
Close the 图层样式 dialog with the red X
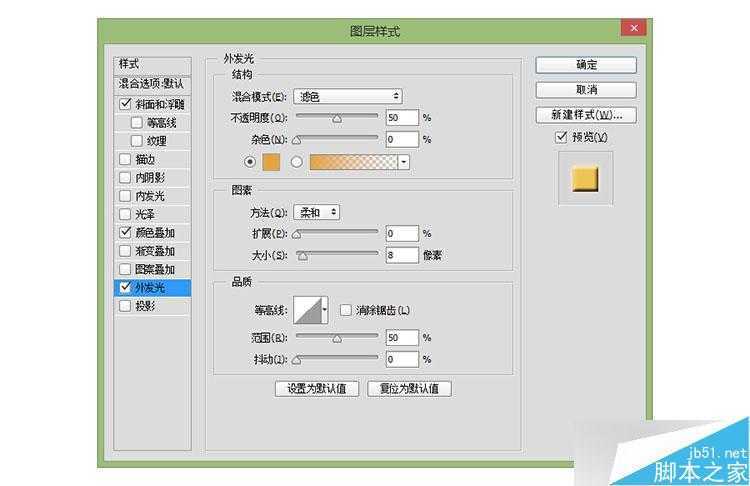pyautogui.click(x=634, y=28)
